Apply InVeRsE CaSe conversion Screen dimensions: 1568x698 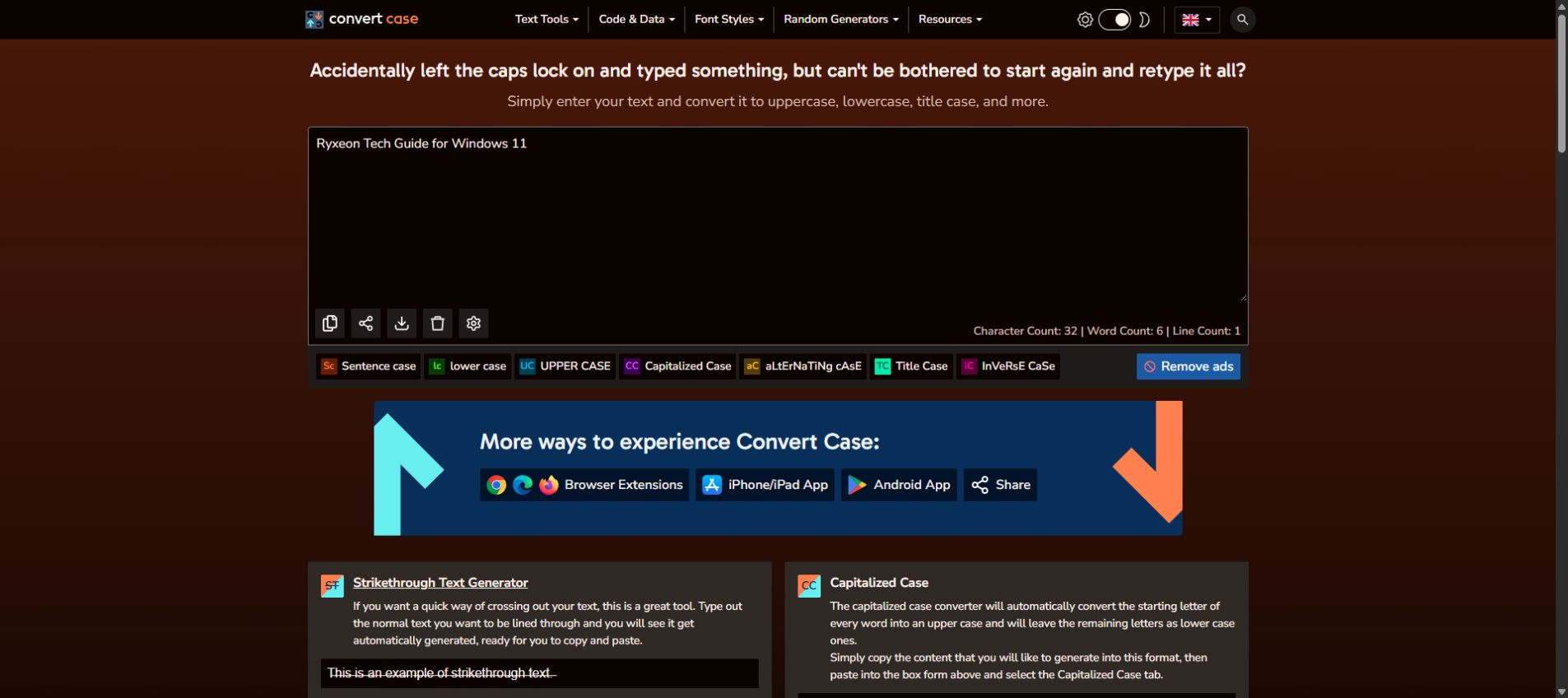[x=1008, y=366]
